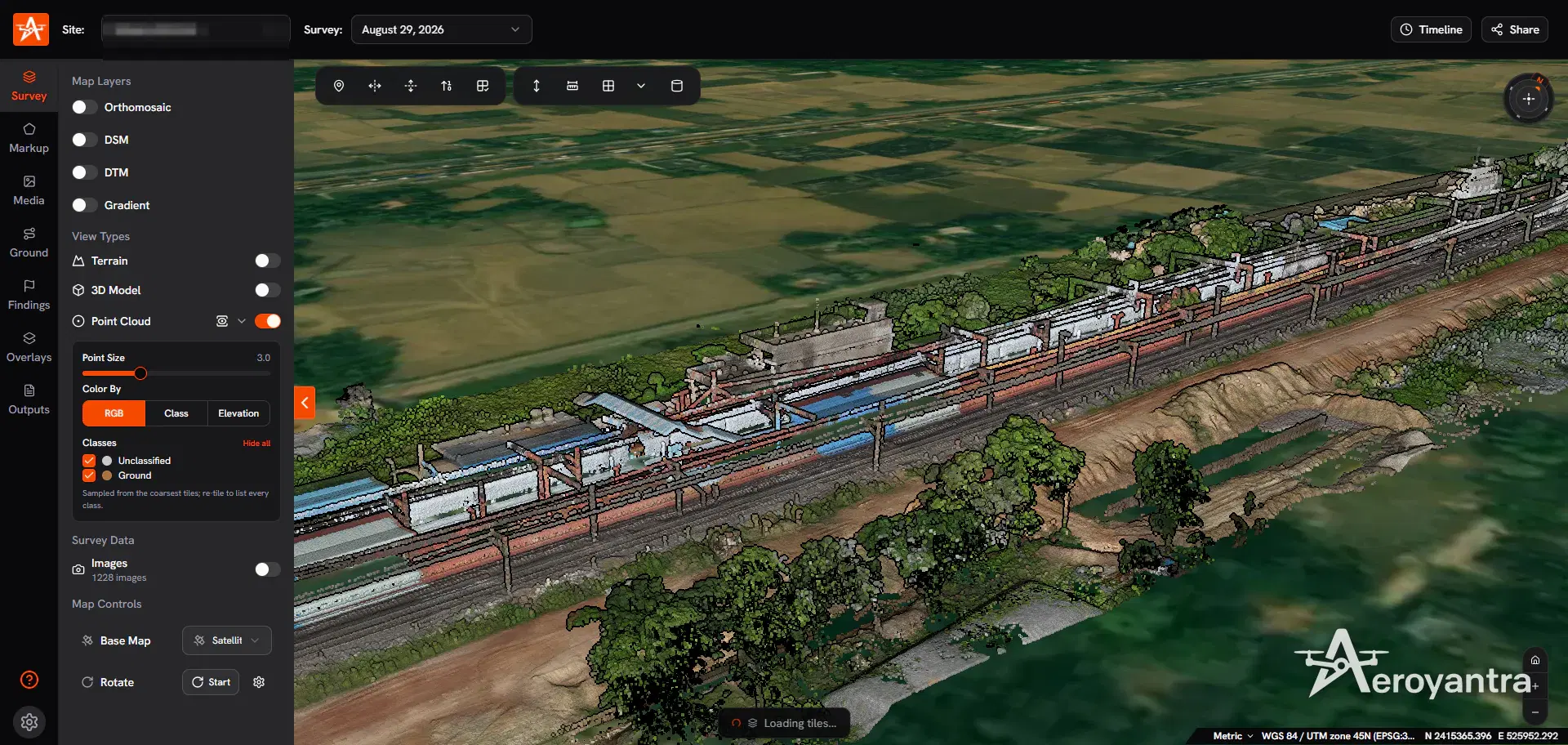
Task: Expand the grid tool options chevron in the toolbar
Action: click(641, 86)
